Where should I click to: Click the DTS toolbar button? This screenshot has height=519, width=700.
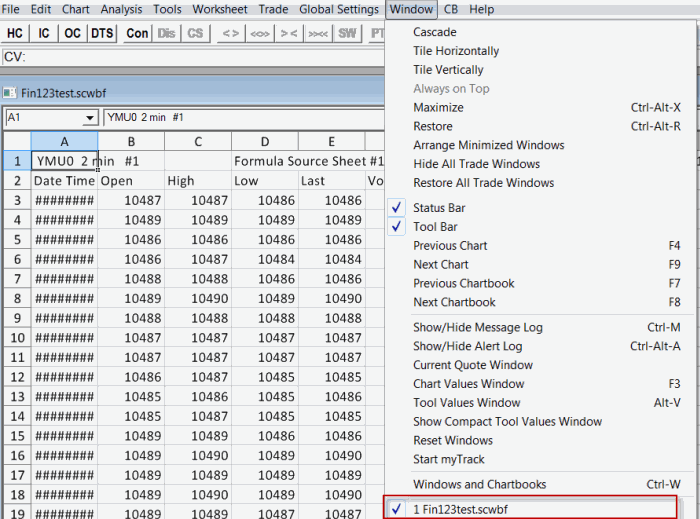(x=102, y=33)
